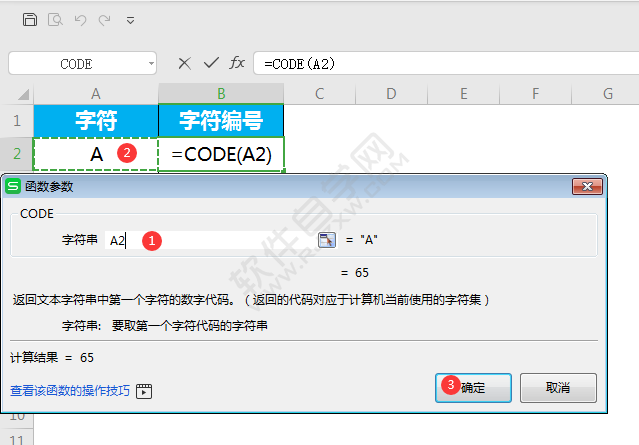Open the Print Preview icon
639x445 pixels.
(55, 20)
